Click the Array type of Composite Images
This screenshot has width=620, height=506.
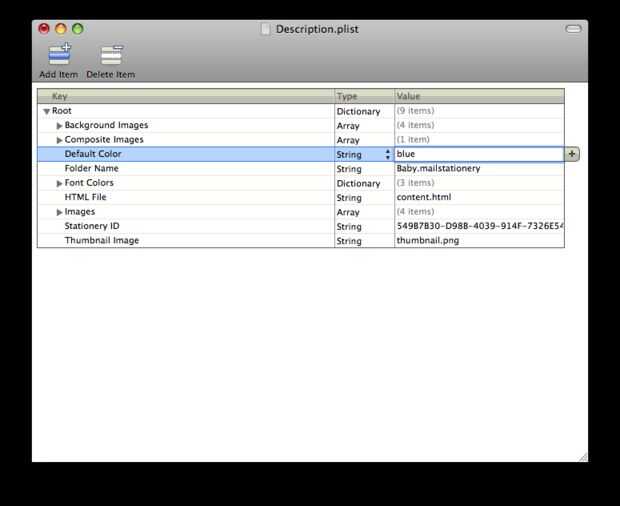348,141
